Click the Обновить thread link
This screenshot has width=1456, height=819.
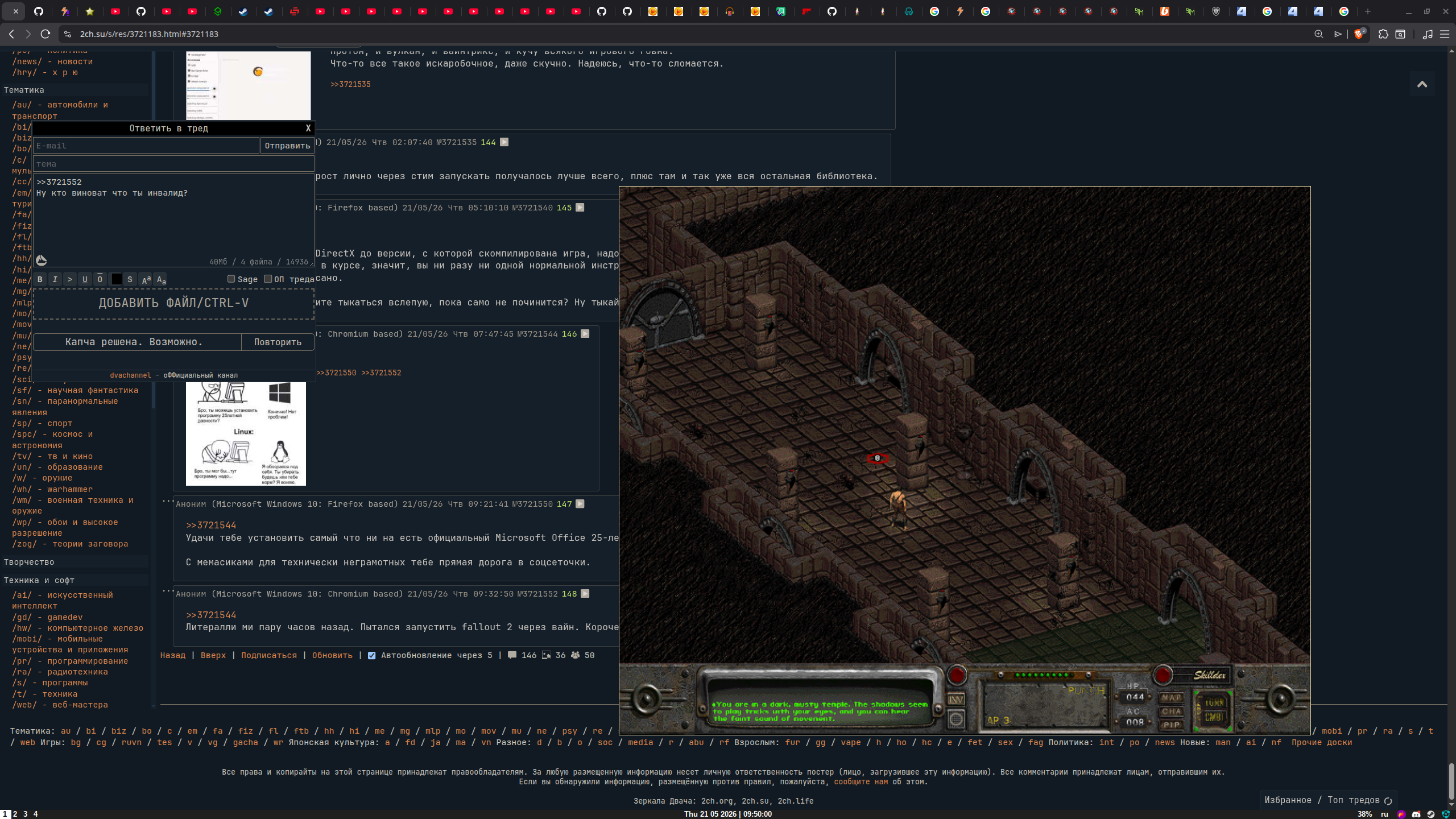coord(332,655)
